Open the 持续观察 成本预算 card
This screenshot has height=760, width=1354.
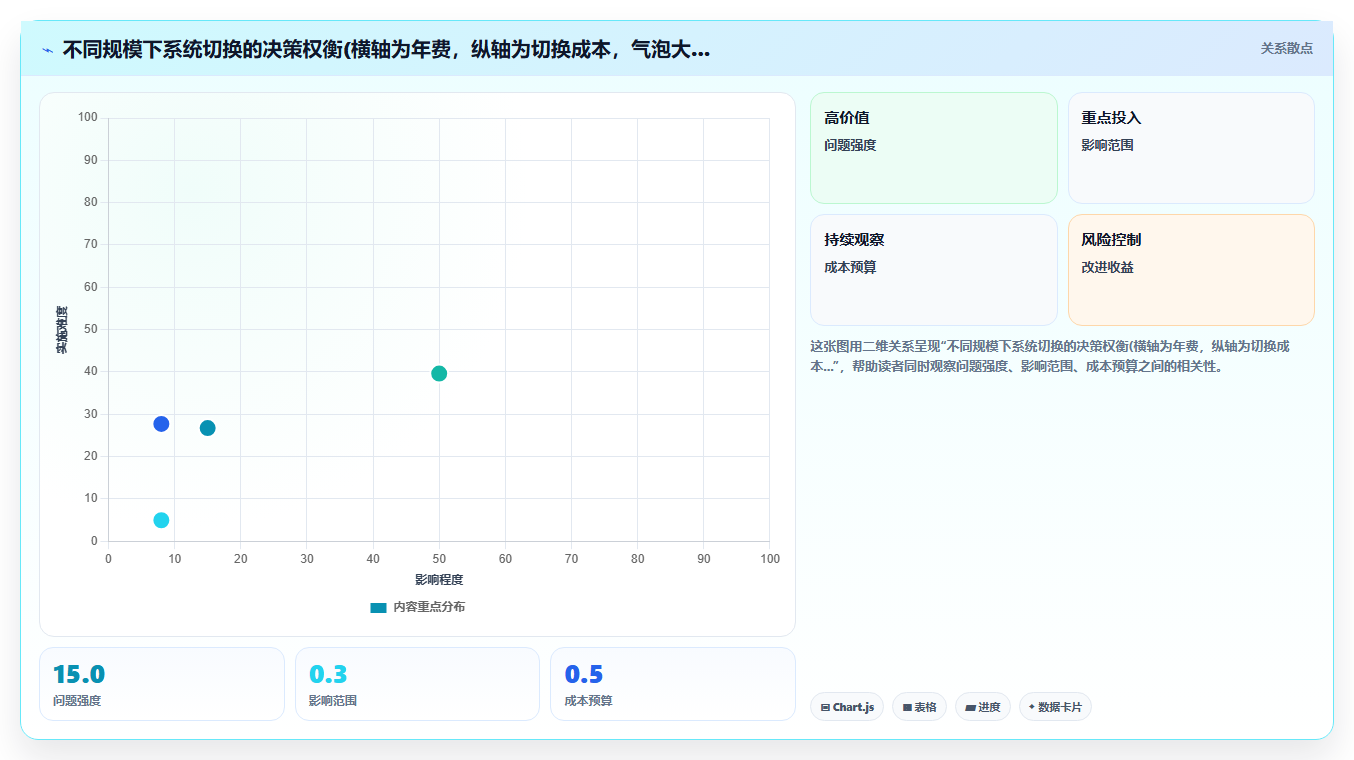[933, 270]
